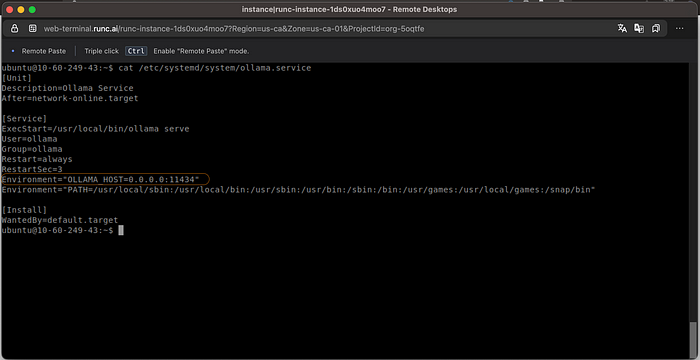700x360 pixels.
Task: Click the lock icon in the address bar
Action: pos(15,29)
